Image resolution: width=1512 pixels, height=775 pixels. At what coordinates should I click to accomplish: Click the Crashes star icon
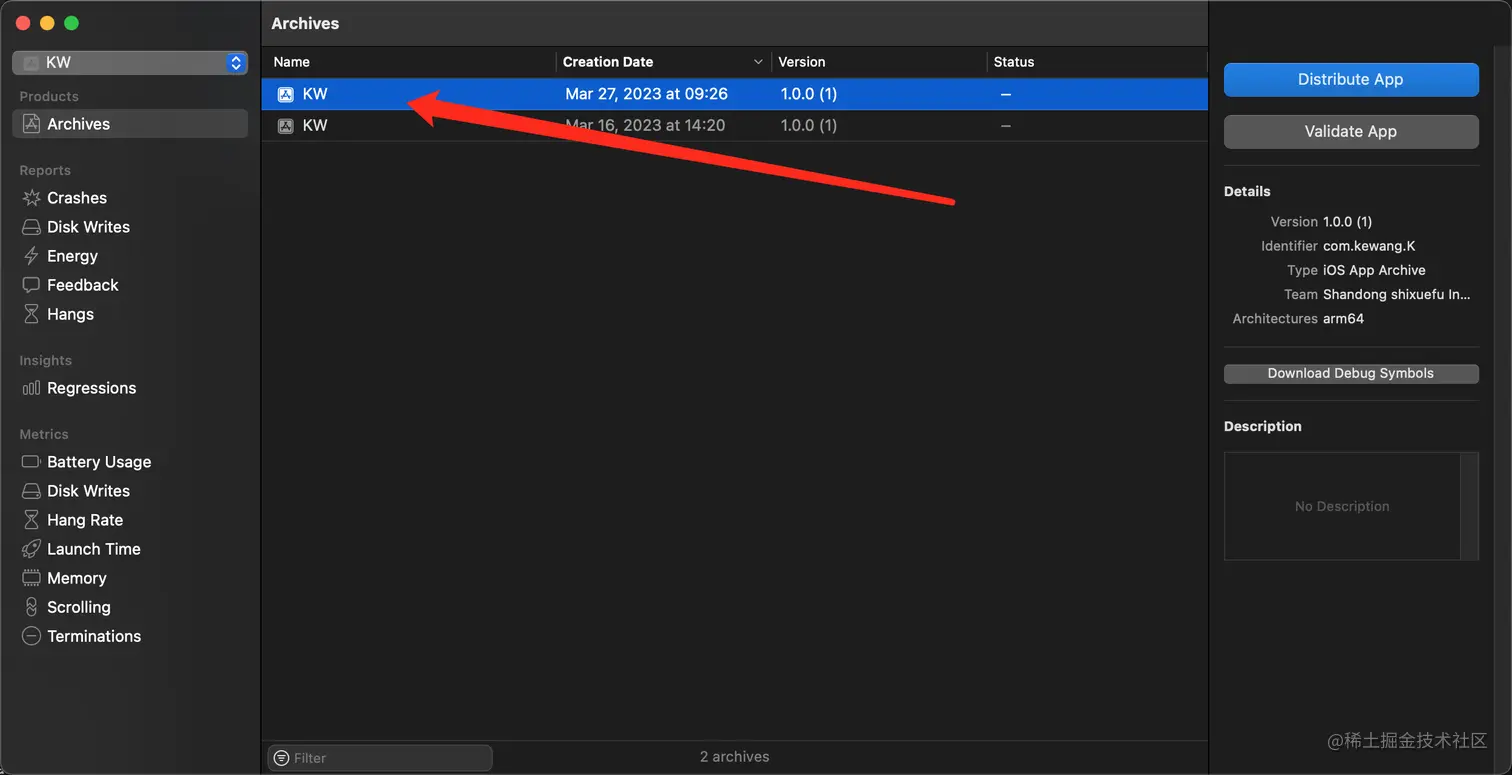coord(31,198)
